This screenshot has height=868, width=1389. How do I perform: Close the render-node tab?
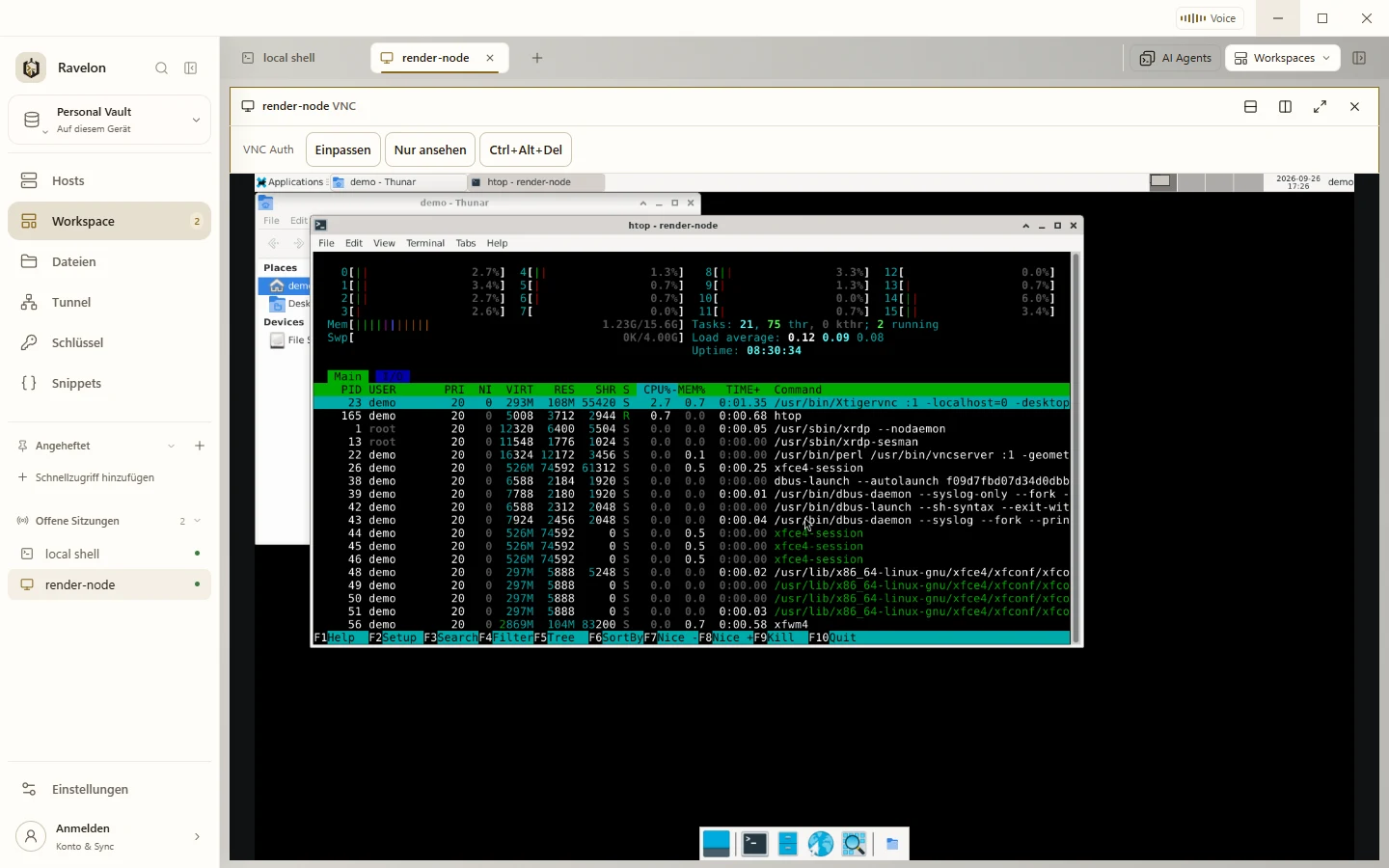[490, 58]
